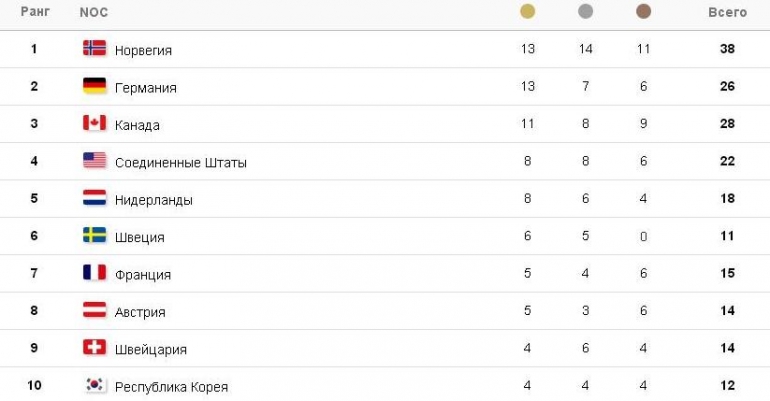Screen dimensions: 770x401
Task: Click the Republic of Korea flag icon
Action: point(94,384)
